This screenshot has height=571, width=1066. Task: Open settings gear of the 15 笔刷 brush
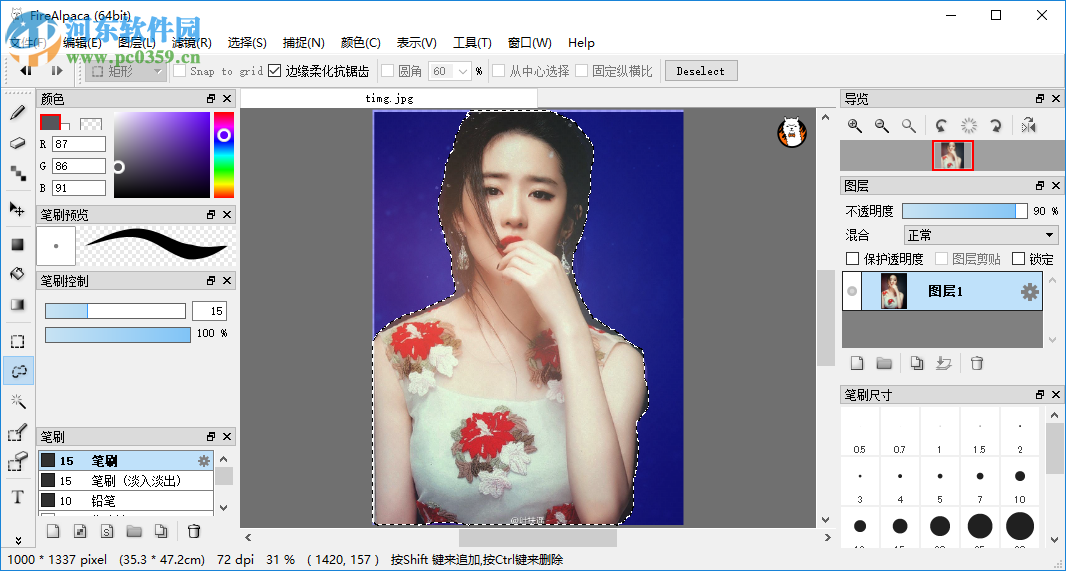click(x=203, y=461)
